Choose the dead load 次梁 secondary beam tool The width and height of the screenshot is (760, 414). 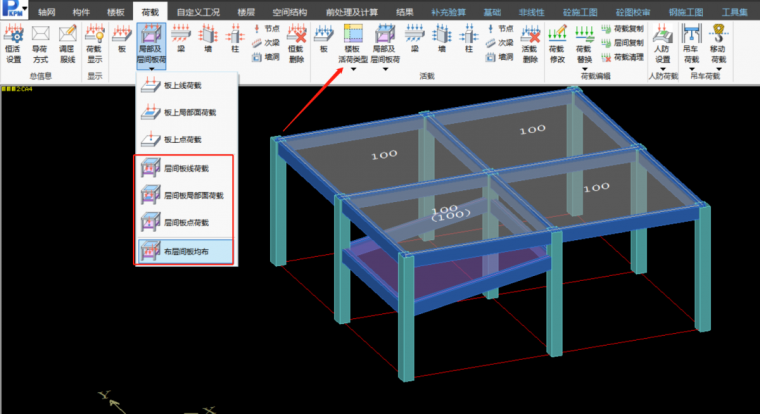[x=266, y=43]
